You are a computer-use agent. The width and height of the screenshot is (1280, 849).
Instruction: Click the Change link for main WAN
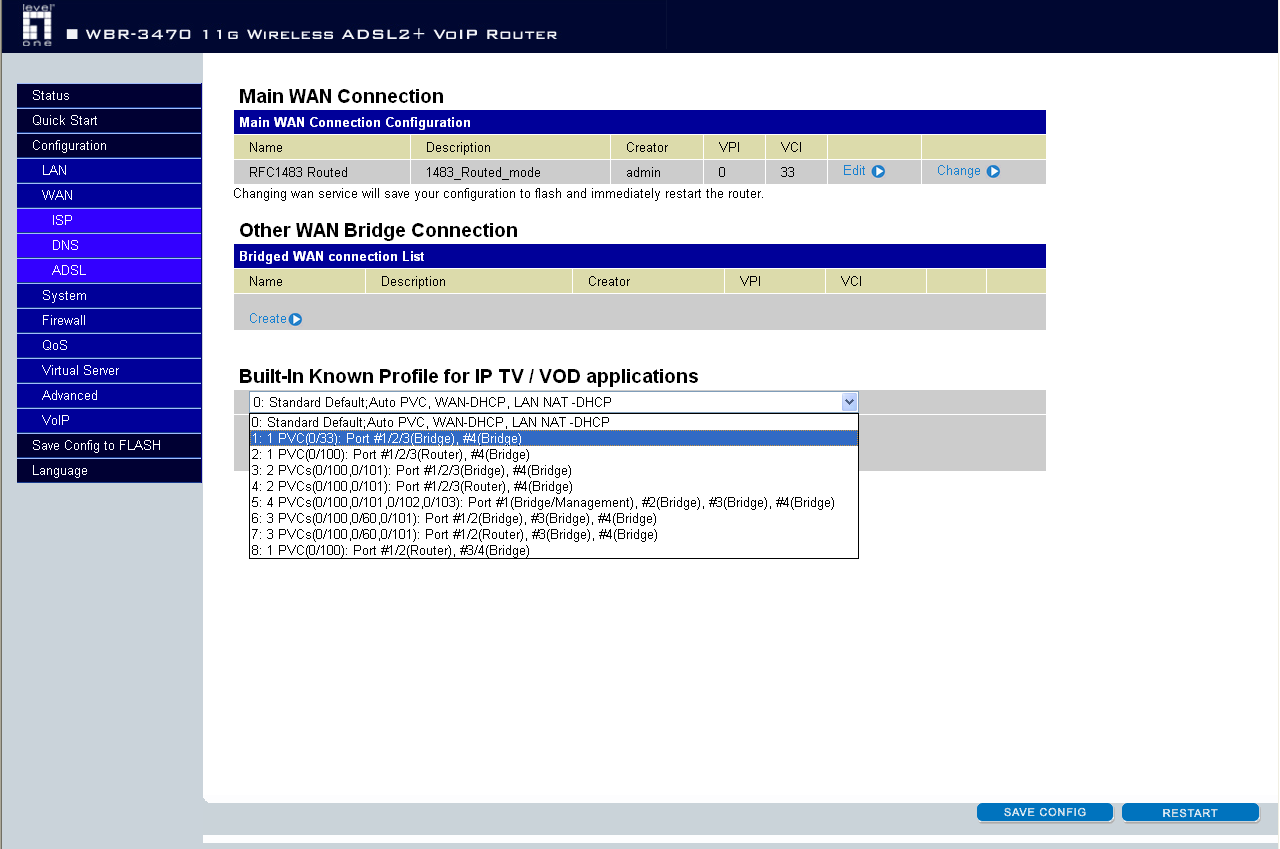coord(958,171)
